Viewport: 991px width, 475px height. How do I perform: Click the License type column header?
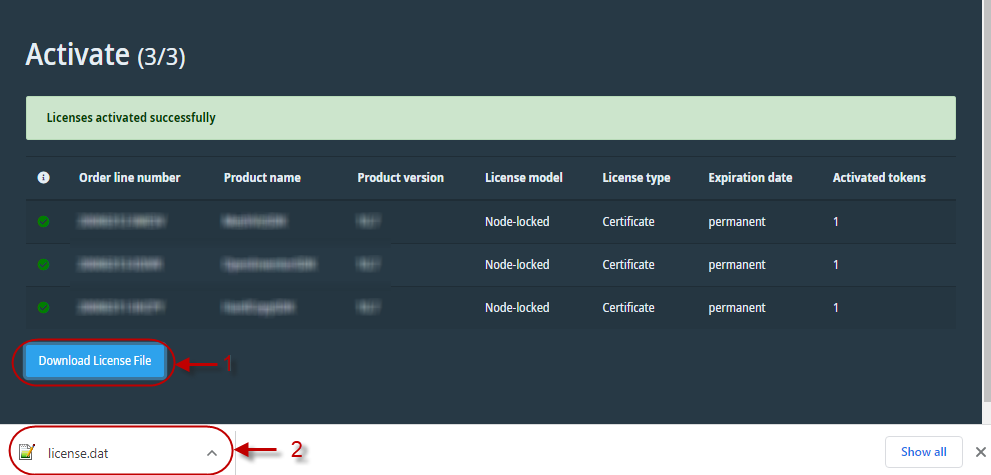pyautogui.click(x=636, y=178)
